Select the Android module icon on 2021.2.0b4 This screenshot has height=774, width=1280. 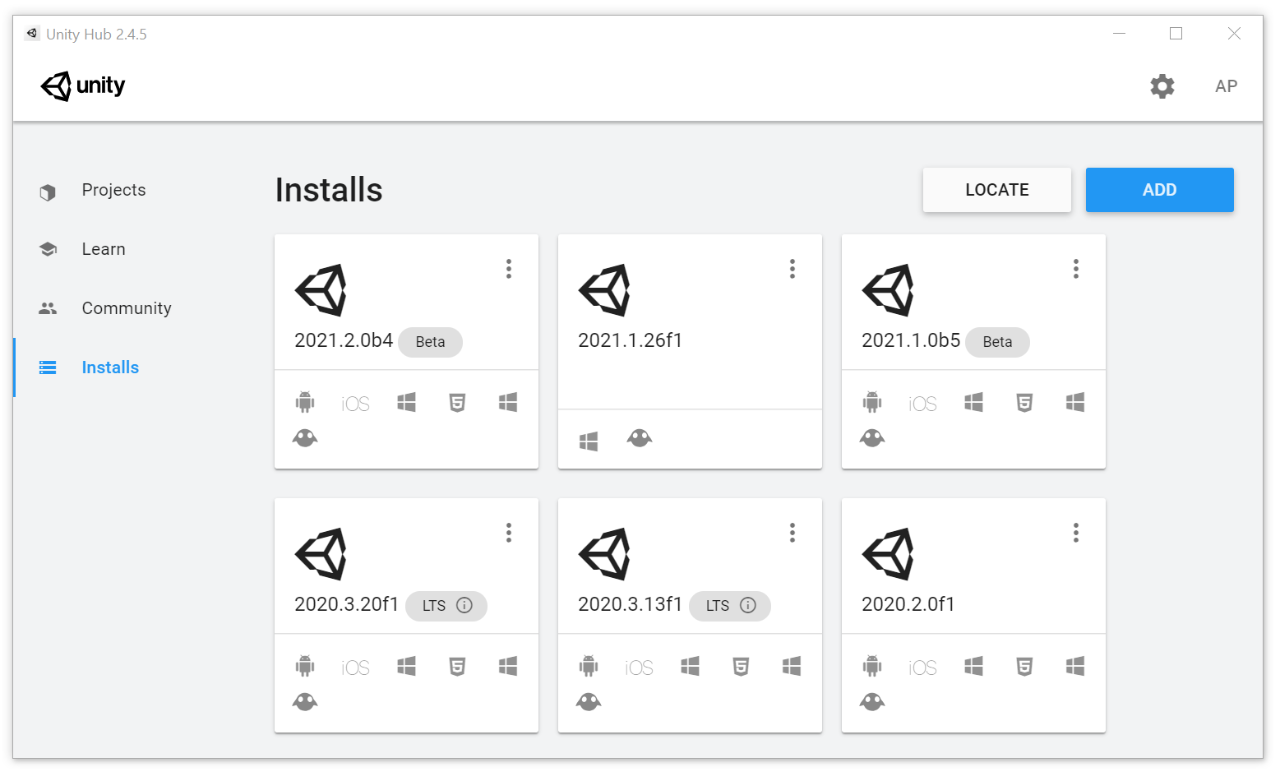[x=305, y=402]
